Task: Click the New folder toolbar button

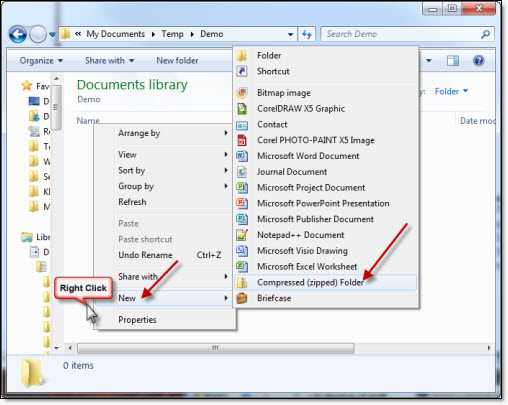Action: click(x=177, y=61)
